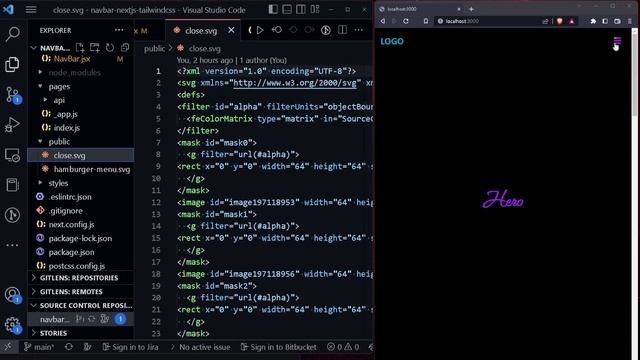Open package-lock.json file
Image resolution: width=640 pixels, height=360 pixels.
point(81,238)
